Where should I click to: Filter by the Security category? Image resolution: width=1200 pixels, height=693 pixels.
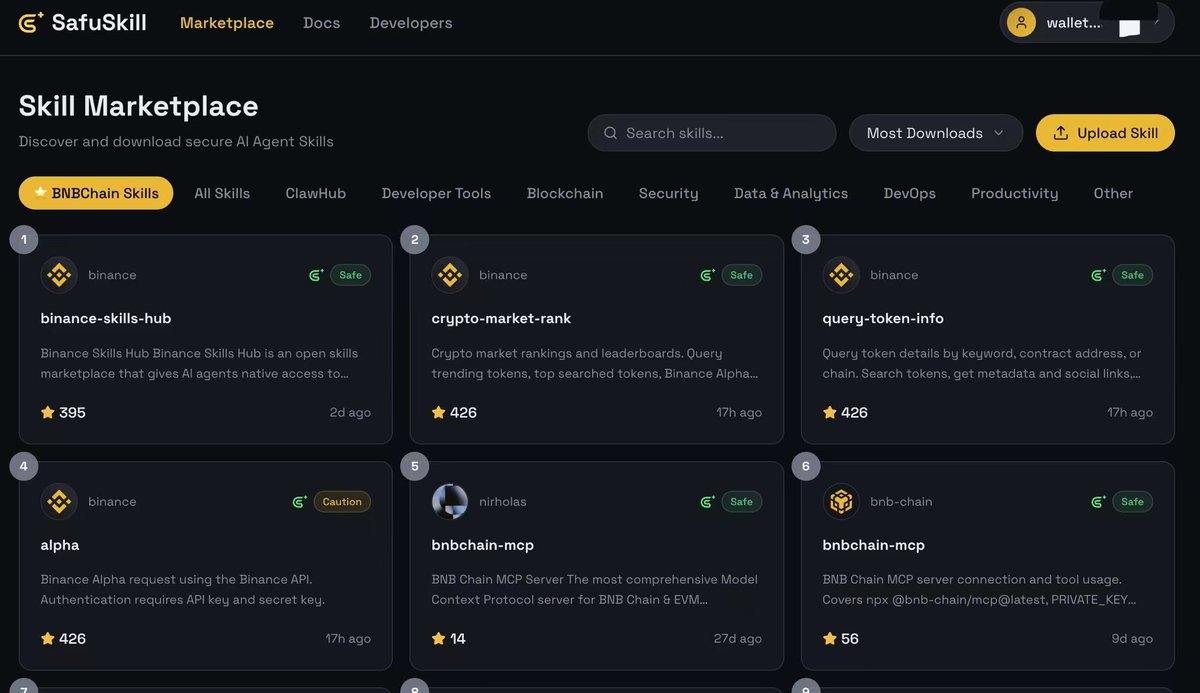click(x=668, y=193)
